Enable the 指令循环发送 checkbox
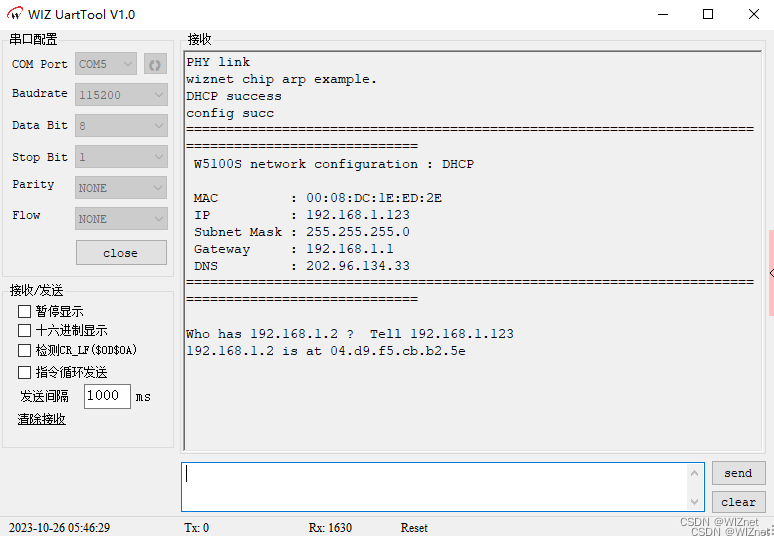Screen dimensions: 774x536 pos(24,372)
